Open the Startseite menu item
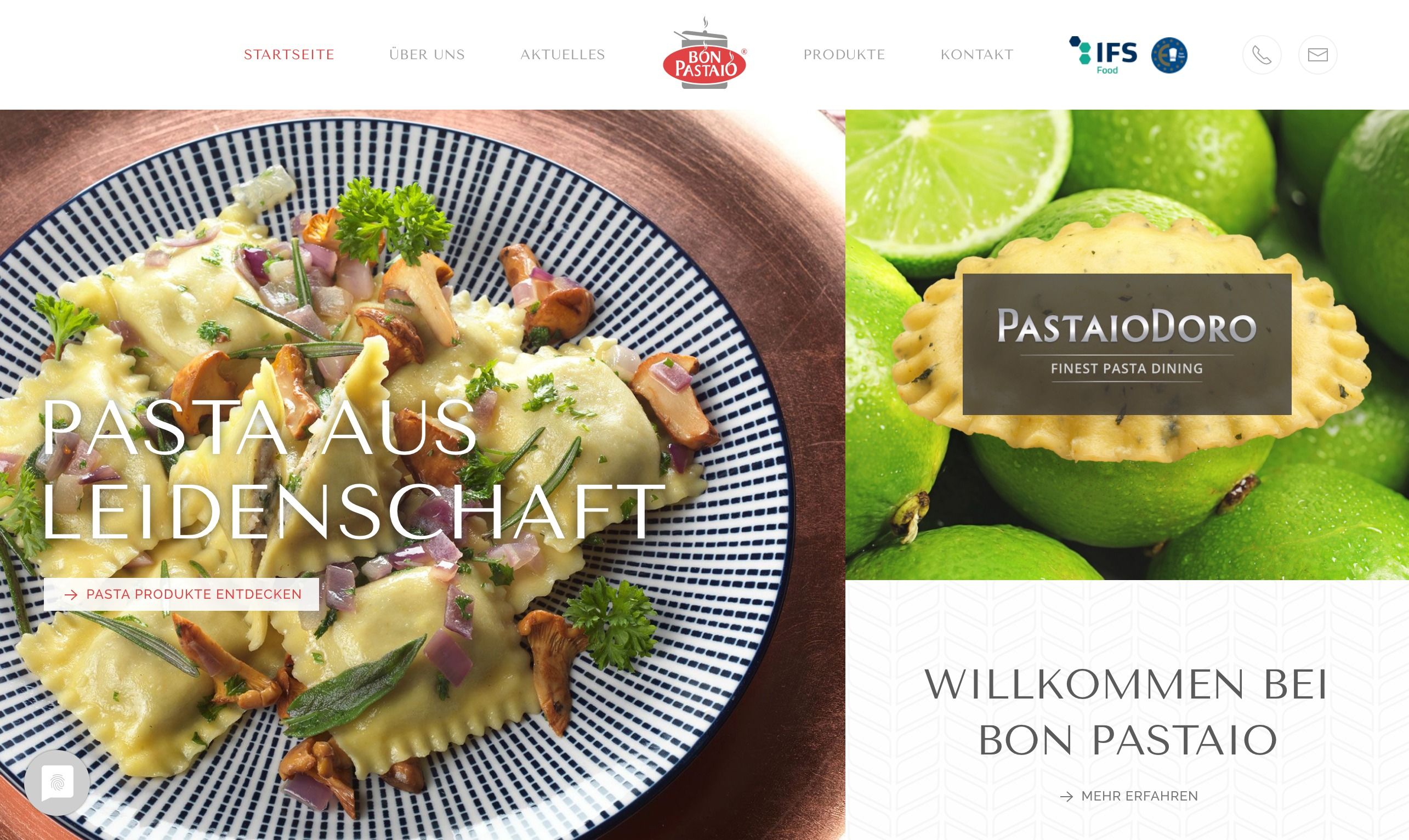This screenshot has height=840, width=1409. [x=289, y=54]
